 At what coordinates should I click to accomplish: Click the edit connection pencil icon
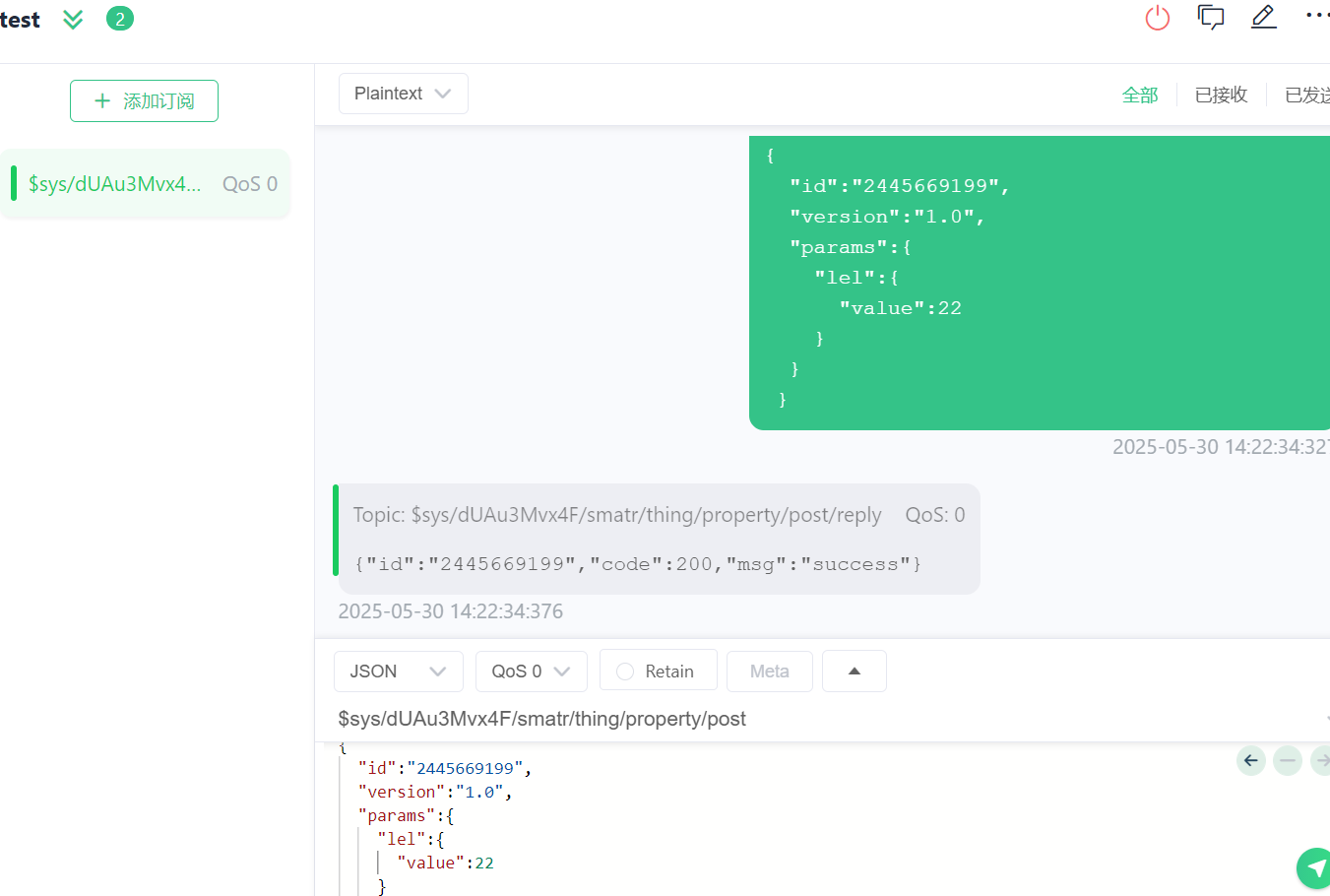click(1264, 17)
